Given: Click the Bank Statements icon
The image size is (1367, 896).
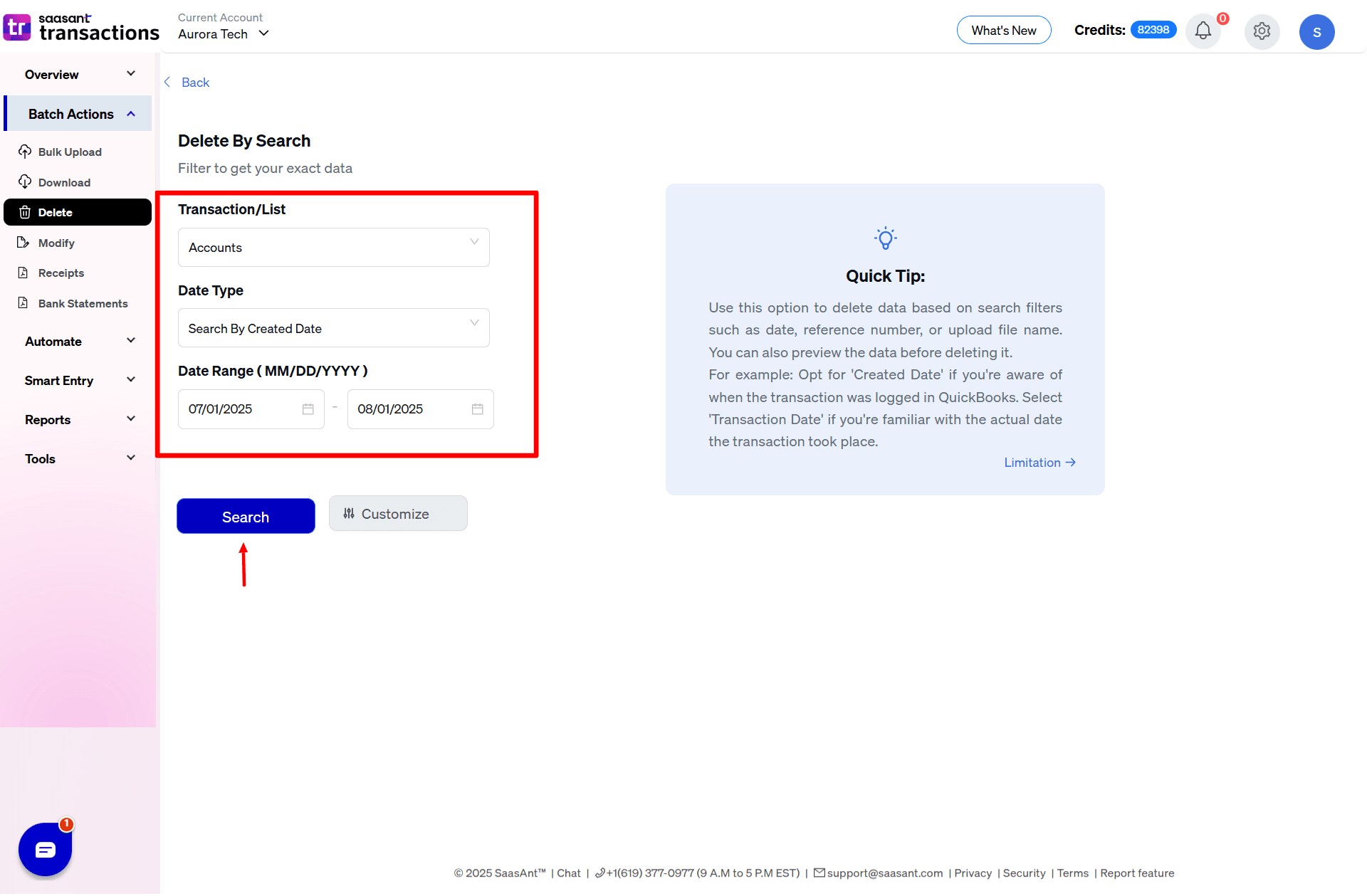Looking at the screenshot, I should [x=25, y=303].
